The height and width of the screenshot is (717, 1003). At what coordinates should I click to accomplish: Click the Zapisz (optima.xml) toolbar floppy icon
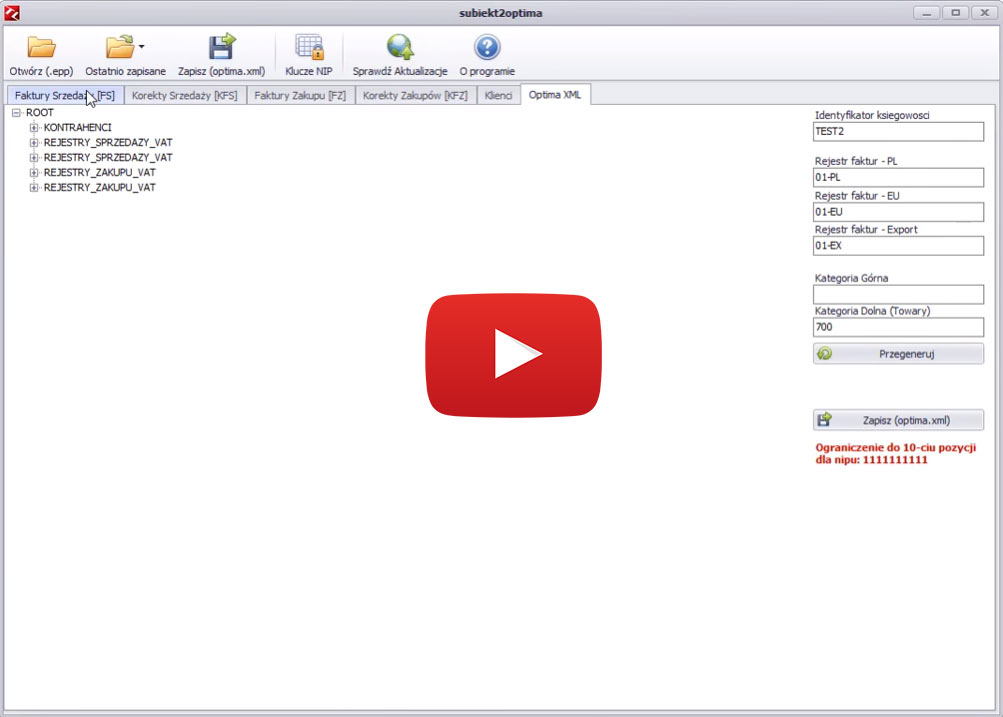tap(221, 48)
